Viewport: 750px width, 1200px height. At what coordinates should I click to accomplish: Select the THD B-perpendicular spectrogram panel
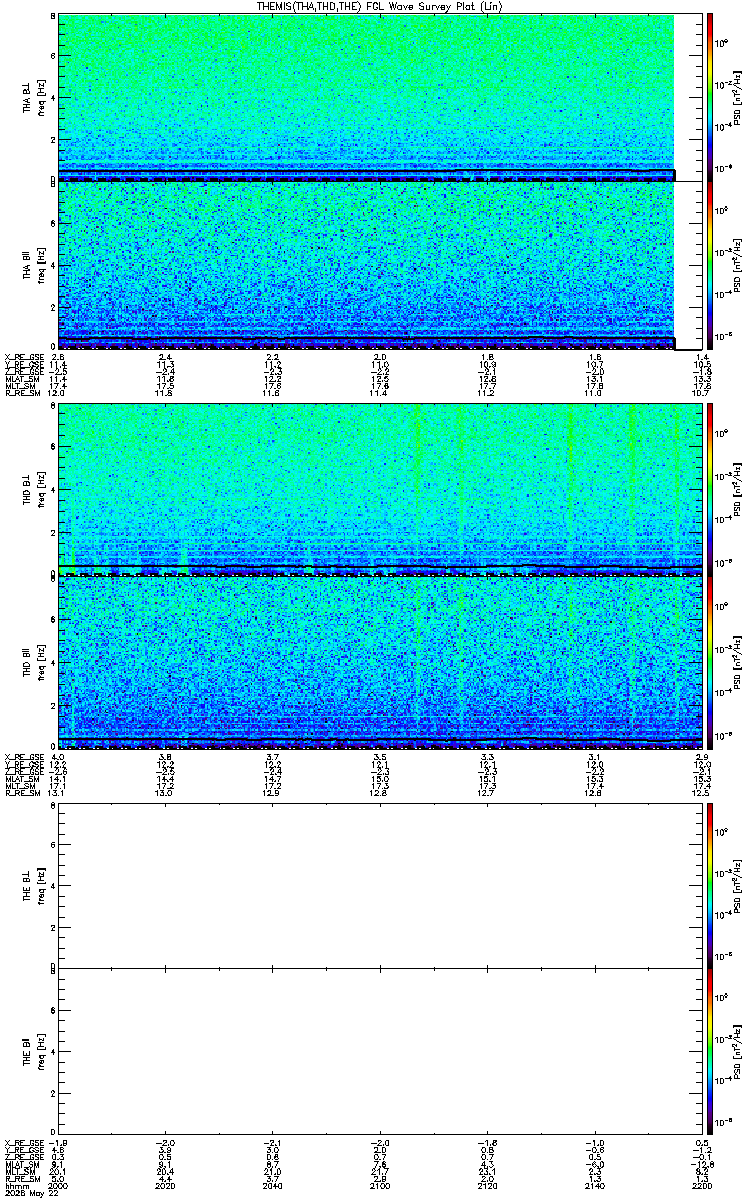[381, 489]
